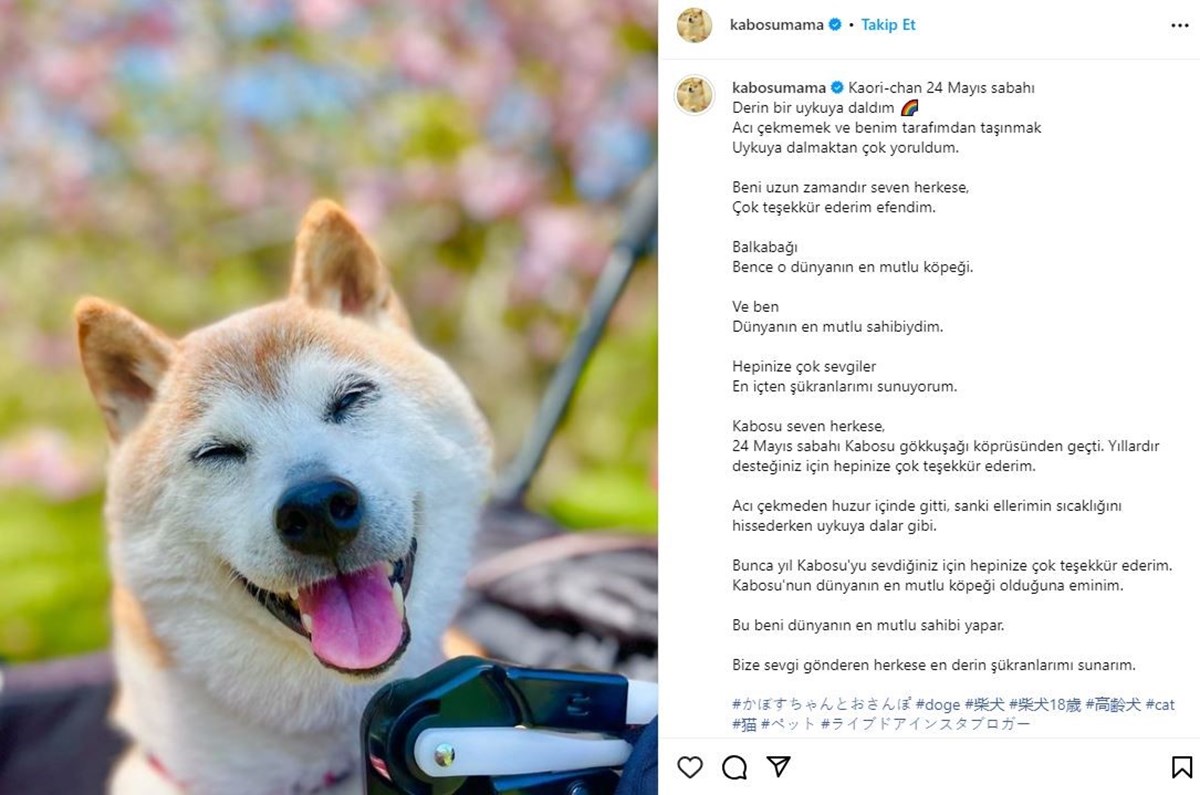Click the Shiba Inu dog photo
The image size is (1200, 795).
(x=329, y=397)
